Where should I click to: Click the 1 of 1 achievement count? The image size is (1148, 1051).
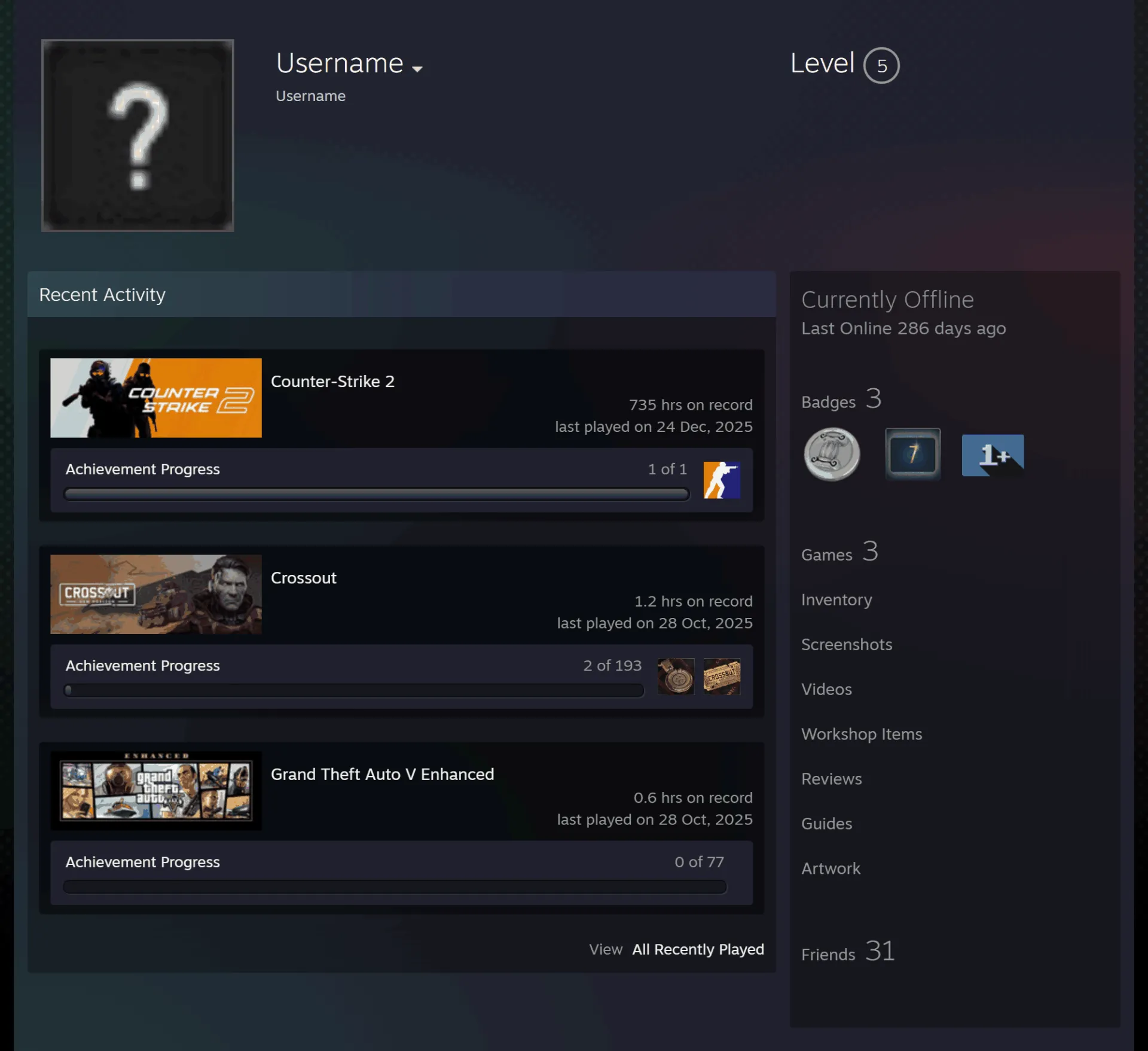[x=667, y=470]
